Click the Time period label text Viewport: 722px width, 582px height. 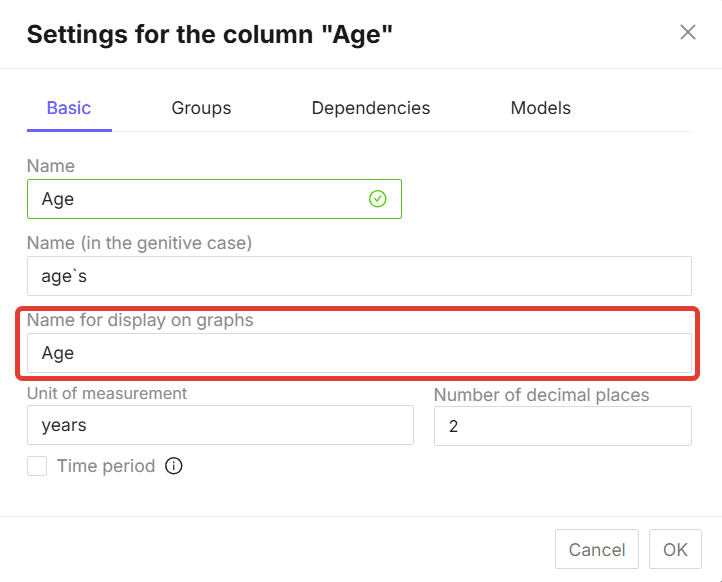coord(106,466)
